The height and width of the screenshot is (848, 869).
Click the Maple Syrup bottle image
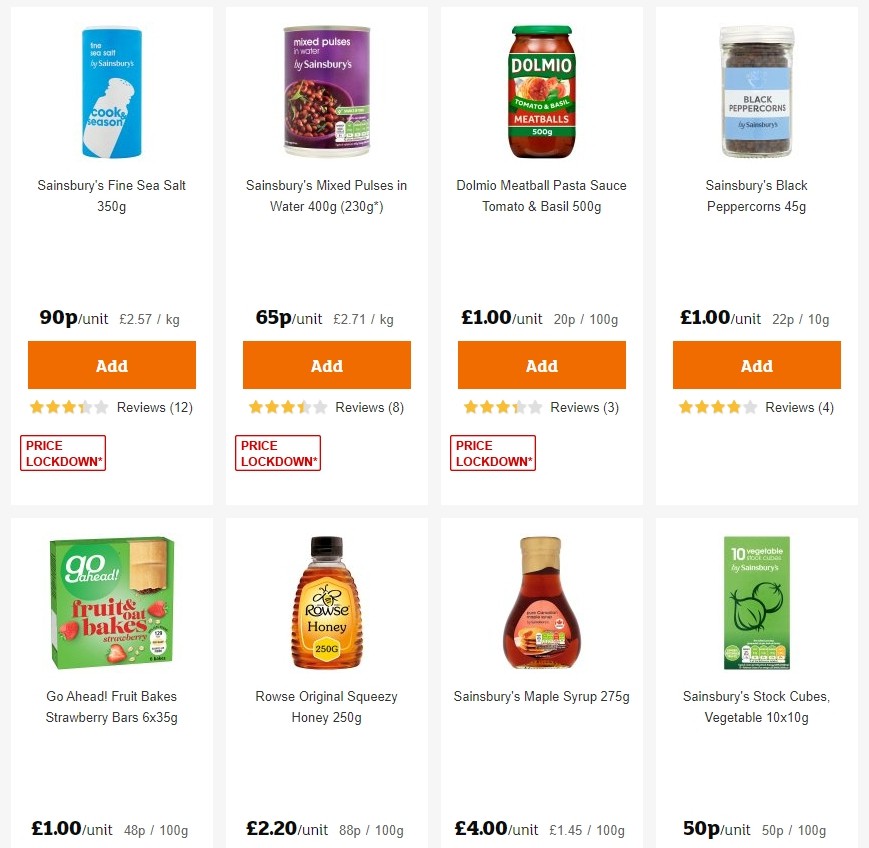point(541,600)
